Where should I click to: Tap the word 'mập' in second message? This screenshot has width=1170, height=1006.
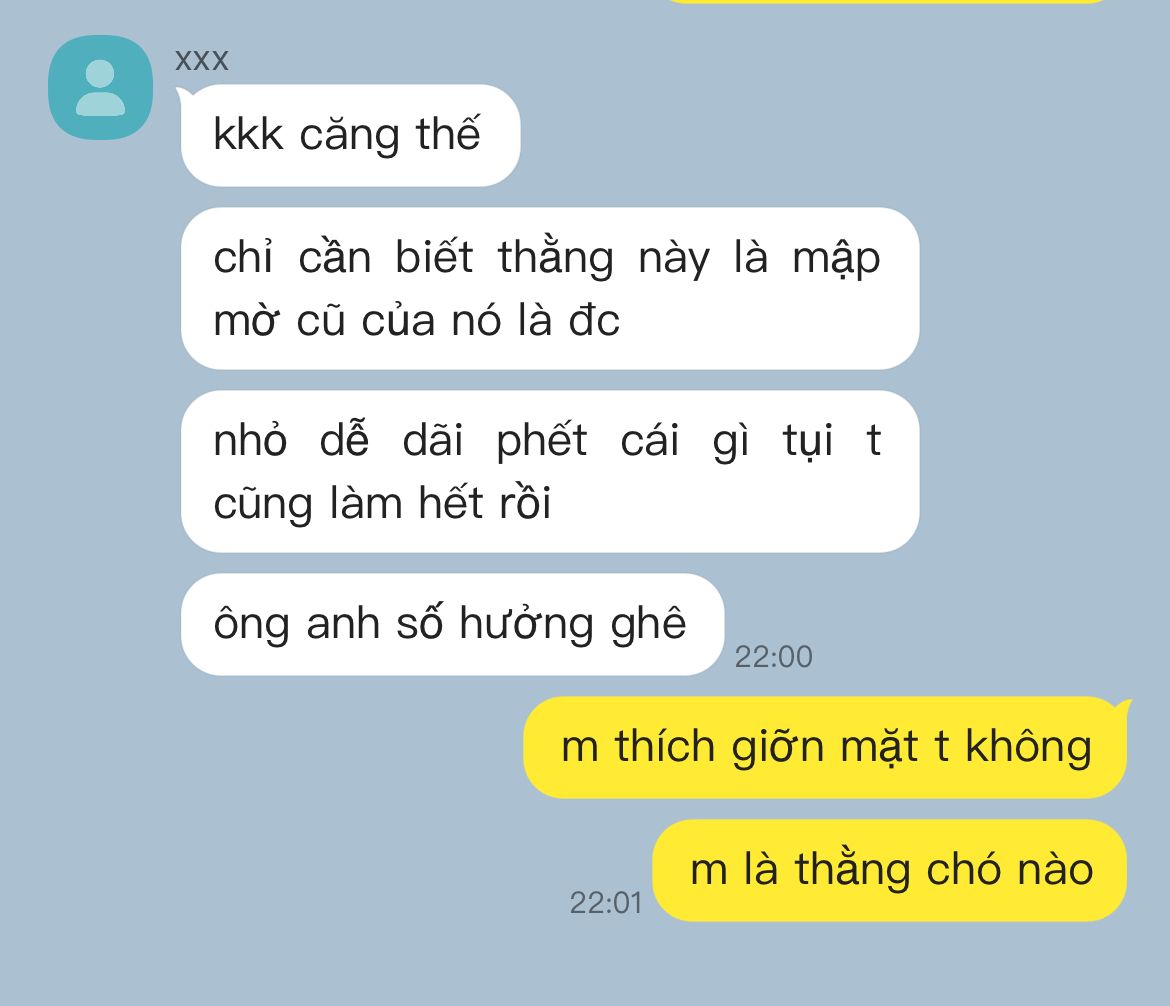(836, 259)
